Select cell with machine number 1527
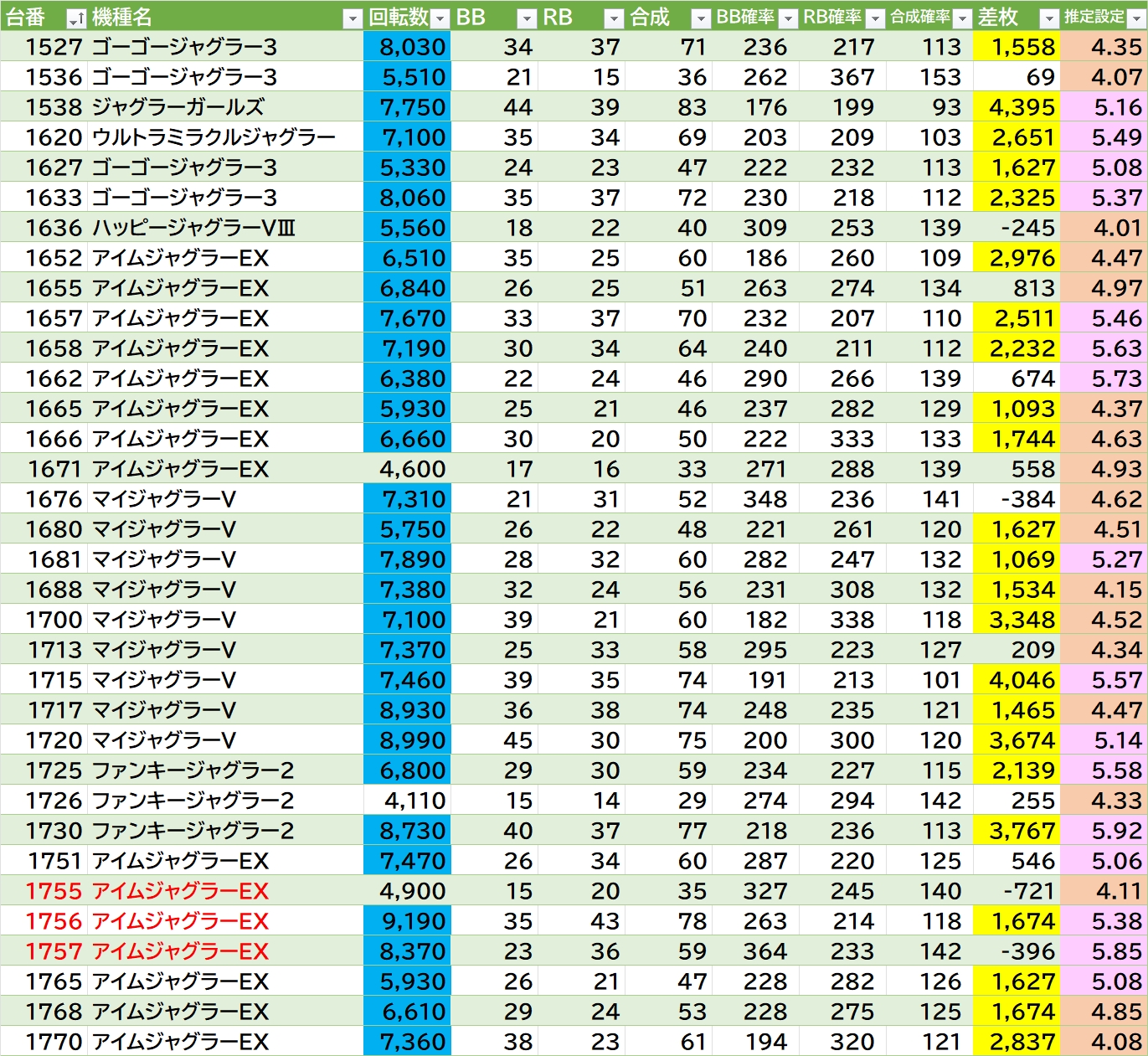This screenshot has height=1056, width=1148. pos(44,47)
